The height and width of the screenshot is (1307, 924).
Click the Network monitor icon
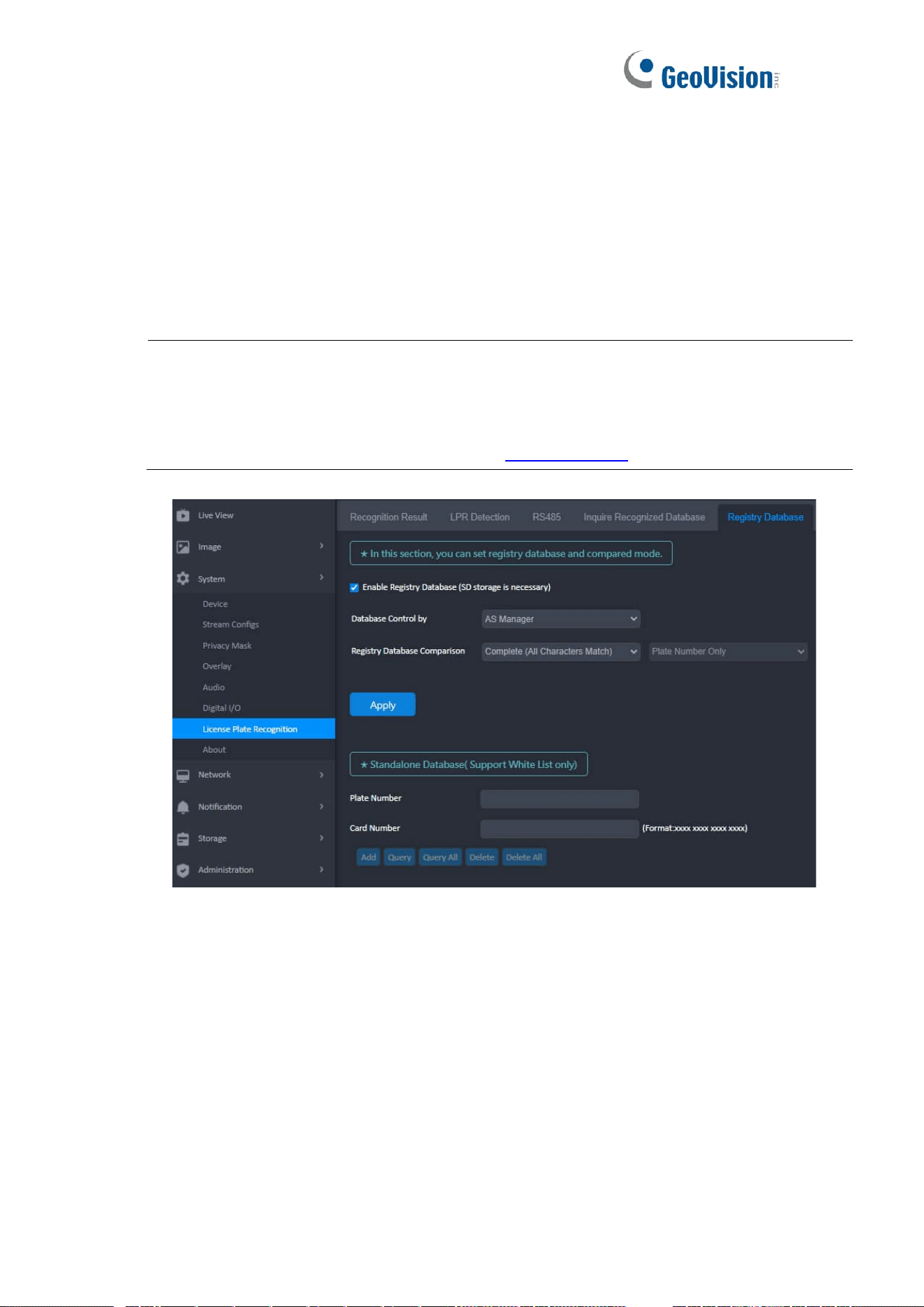[183, 775]
